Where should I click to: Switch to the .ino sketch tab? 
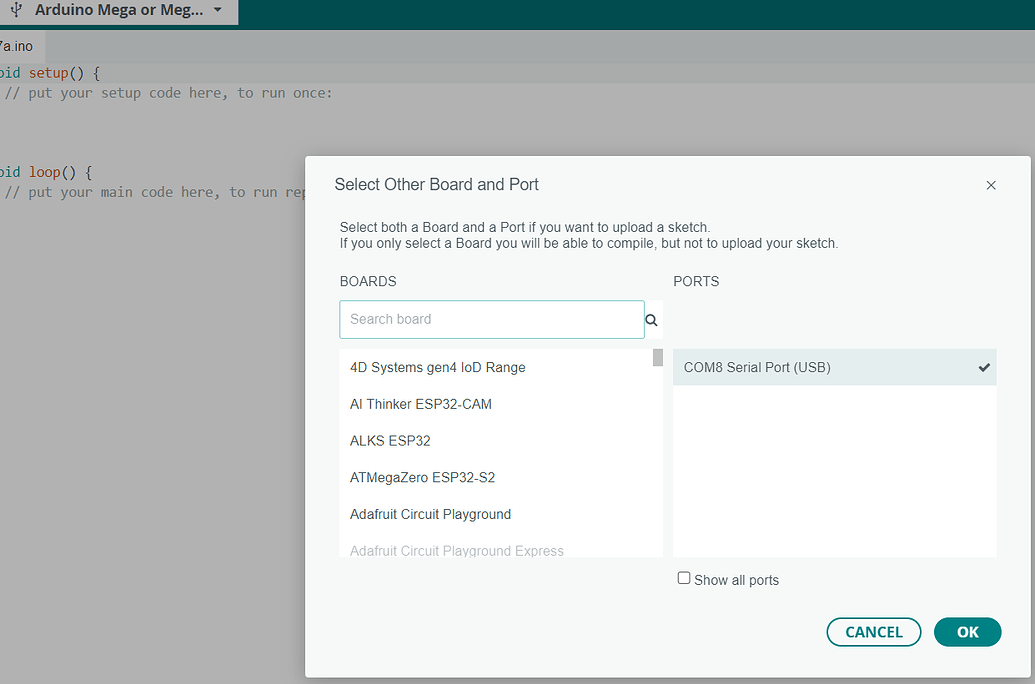20,46
